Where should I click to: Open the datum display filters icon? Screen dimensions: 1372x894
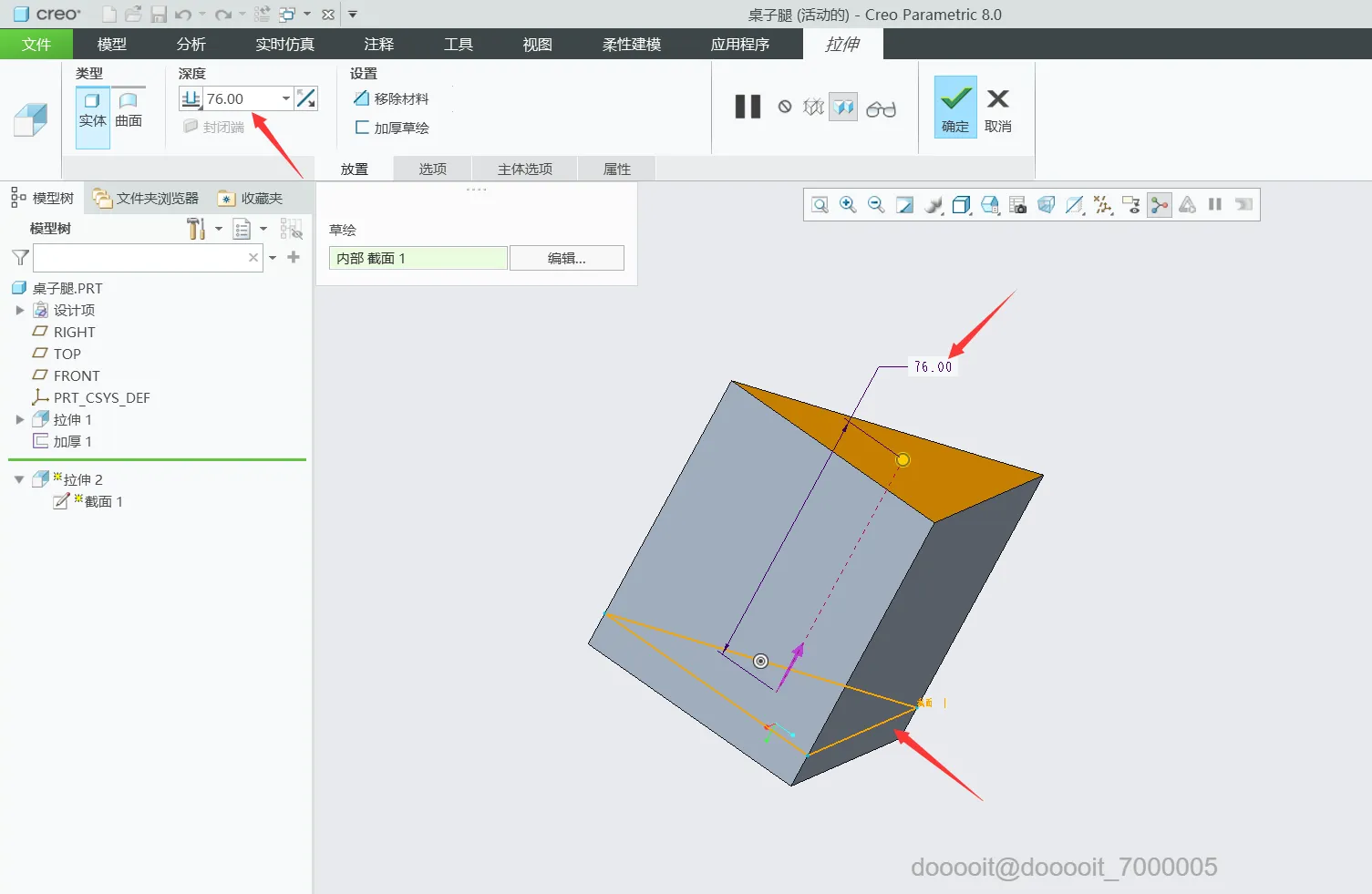point(1103,205)
